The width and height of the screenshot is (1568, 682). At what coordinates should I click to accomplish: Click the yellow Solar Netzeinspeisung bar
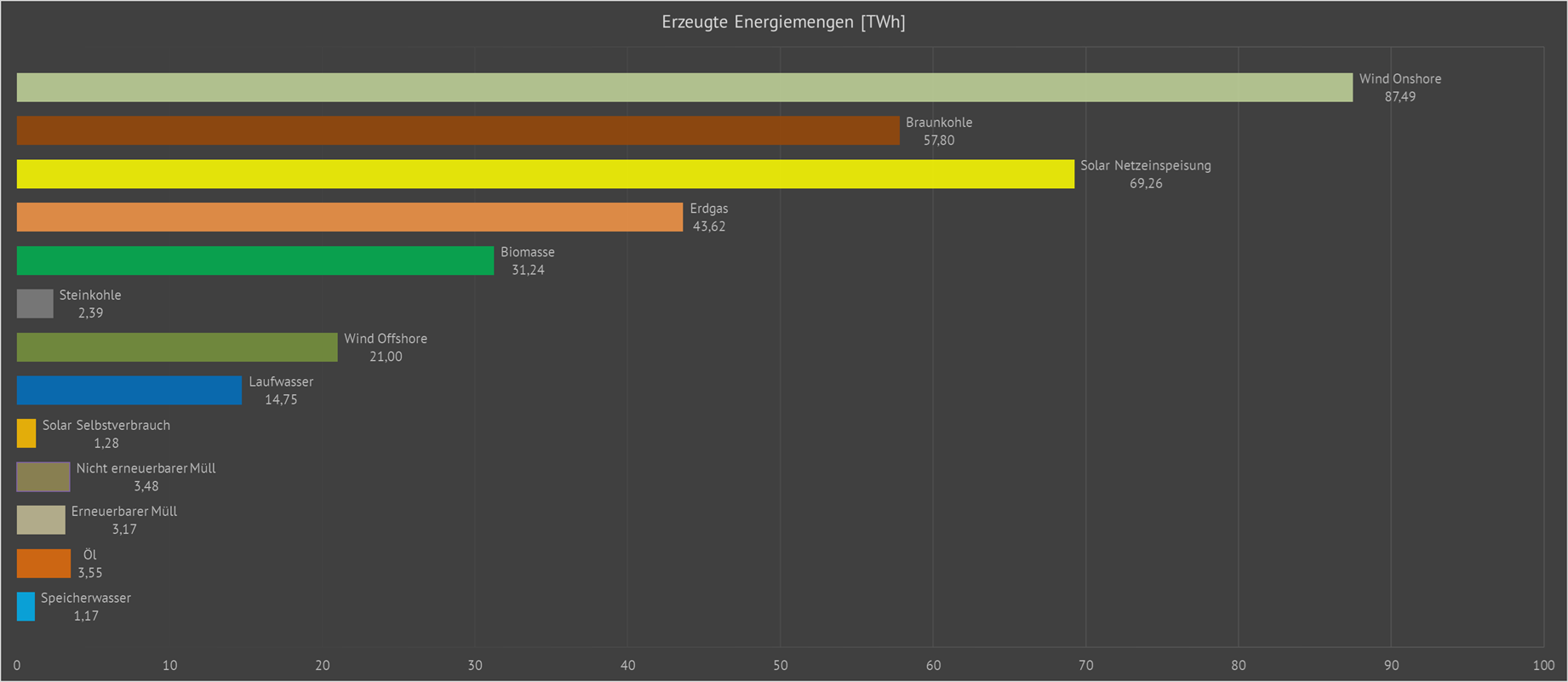point(545,175)
